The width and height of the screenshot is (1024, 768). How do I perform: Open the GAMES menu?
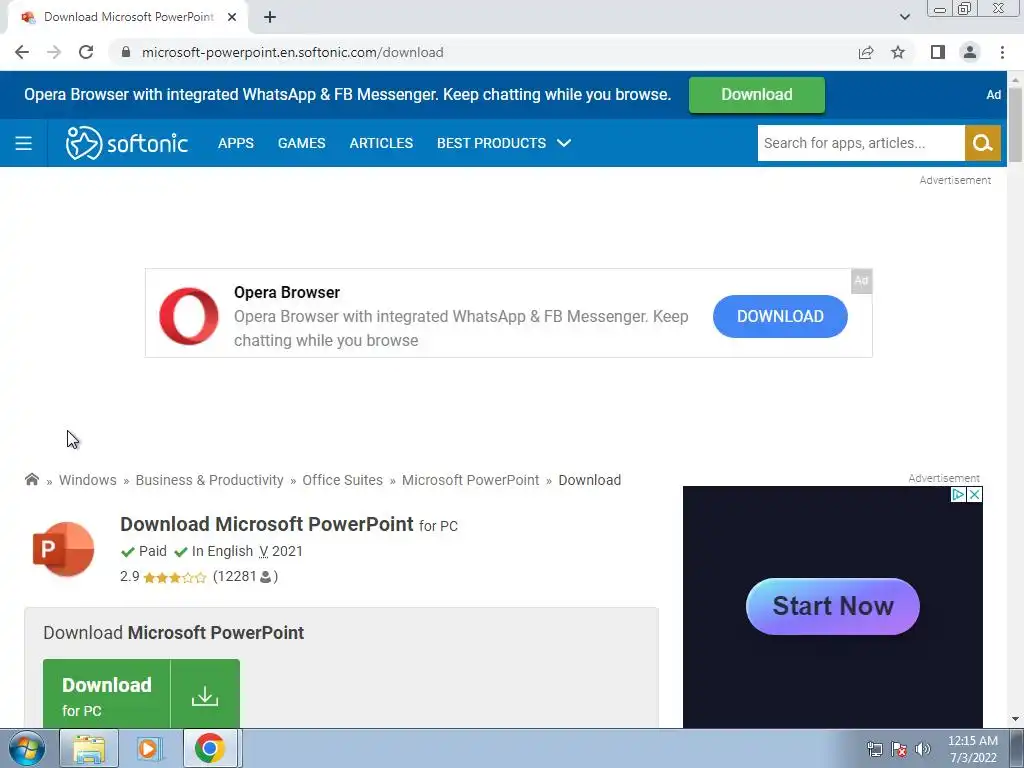pos(301,143)
